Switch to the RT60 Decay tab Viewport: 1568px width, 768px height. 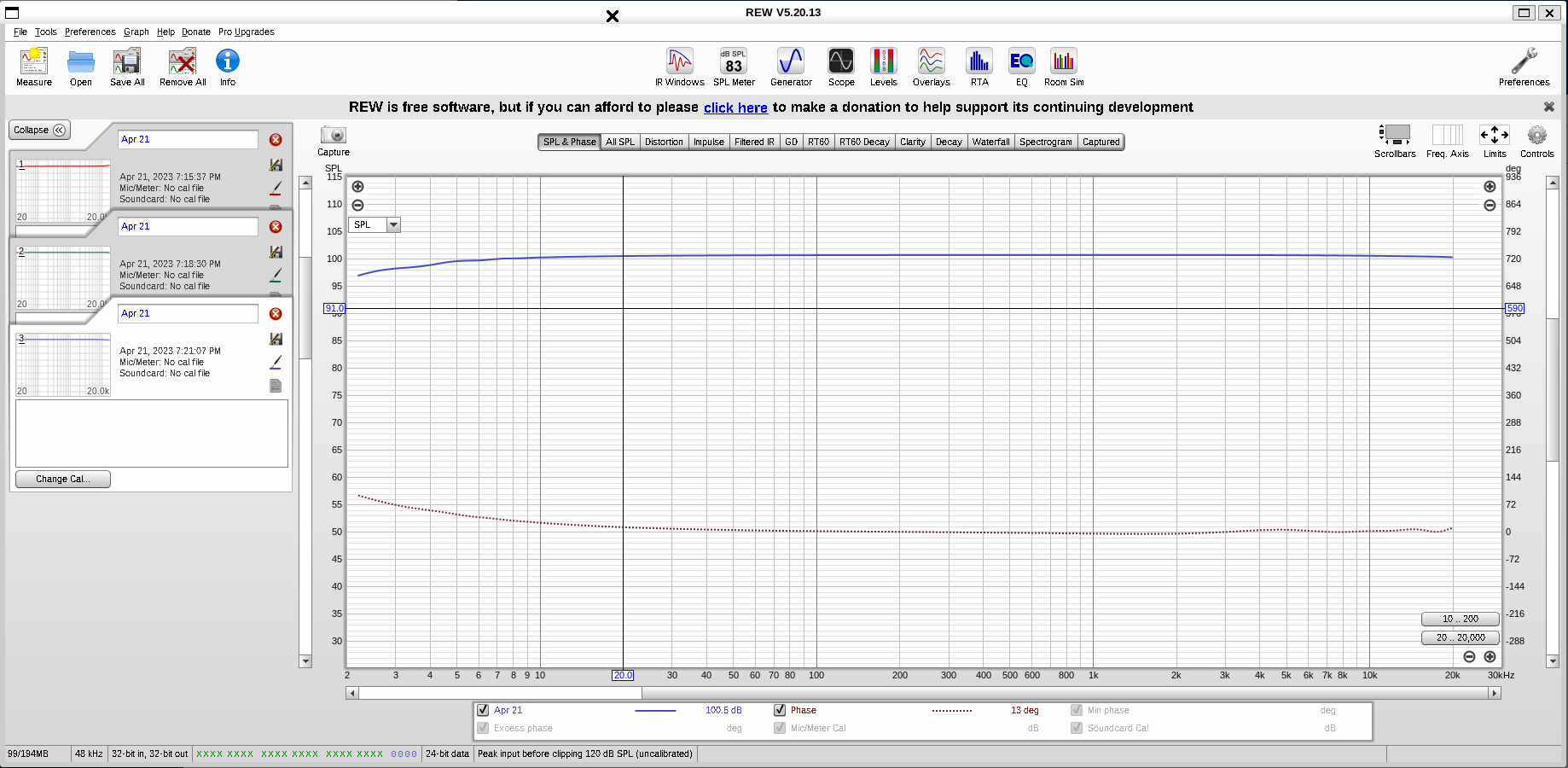(864, 142)
